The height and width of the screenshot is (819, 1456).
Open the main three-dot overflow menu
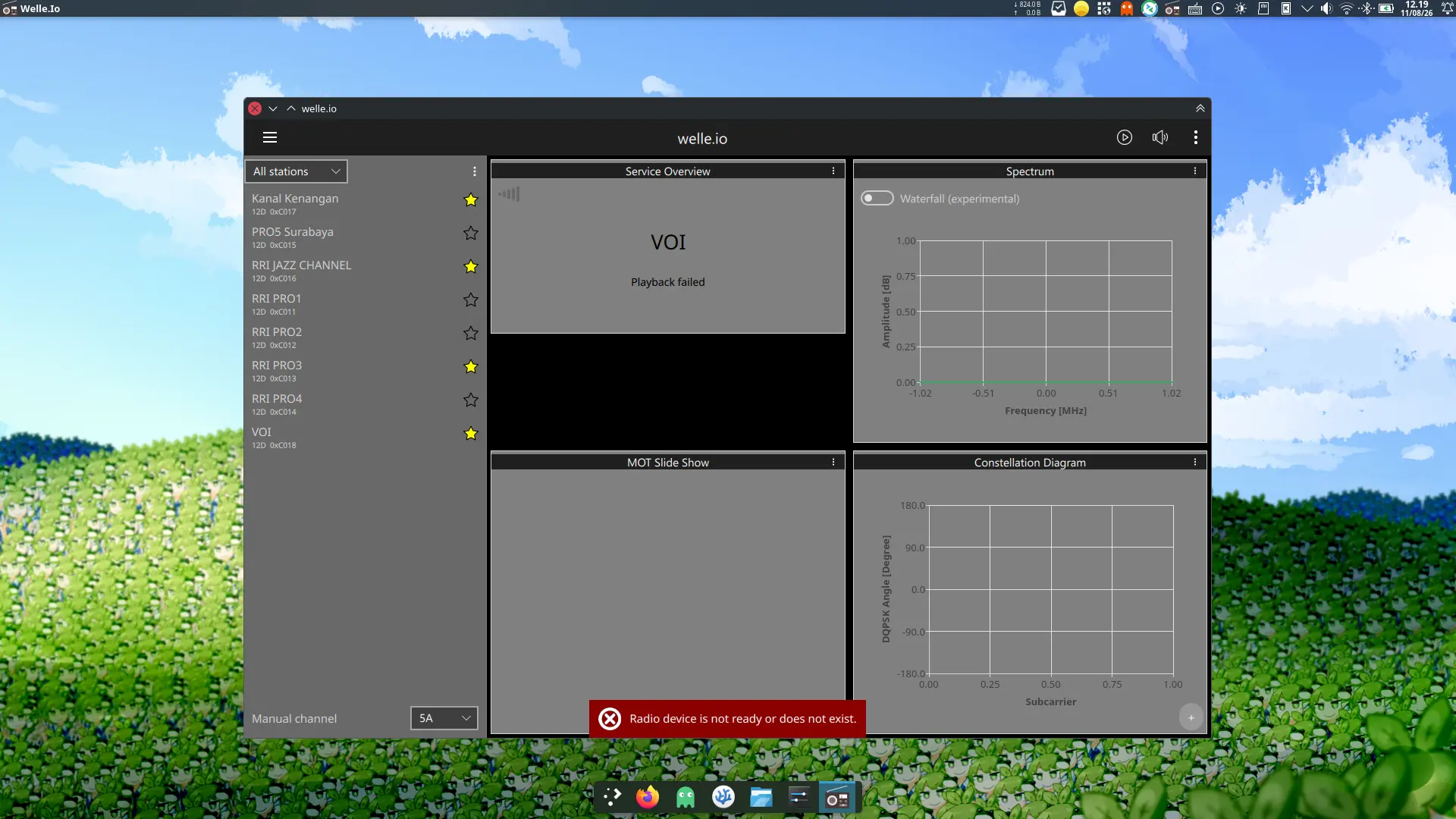pyautogui.click(x=1196, y=138)
